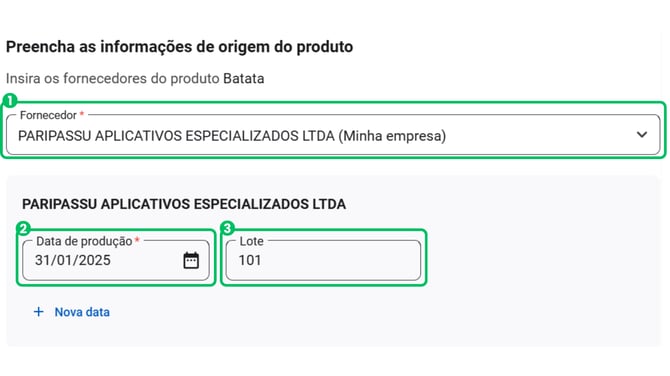Image resolution: width=670 pixels, height=376 pixels.
Task: Click the Lote field label
Action: pos(251,241)
